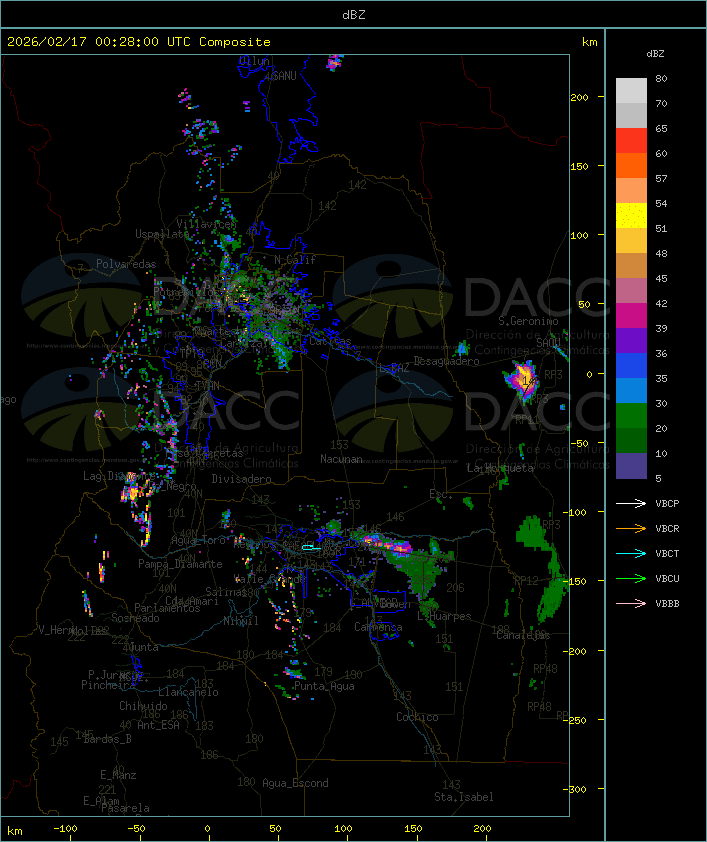Select the light blue 30-35 dBZ swatch

[631, 390]
